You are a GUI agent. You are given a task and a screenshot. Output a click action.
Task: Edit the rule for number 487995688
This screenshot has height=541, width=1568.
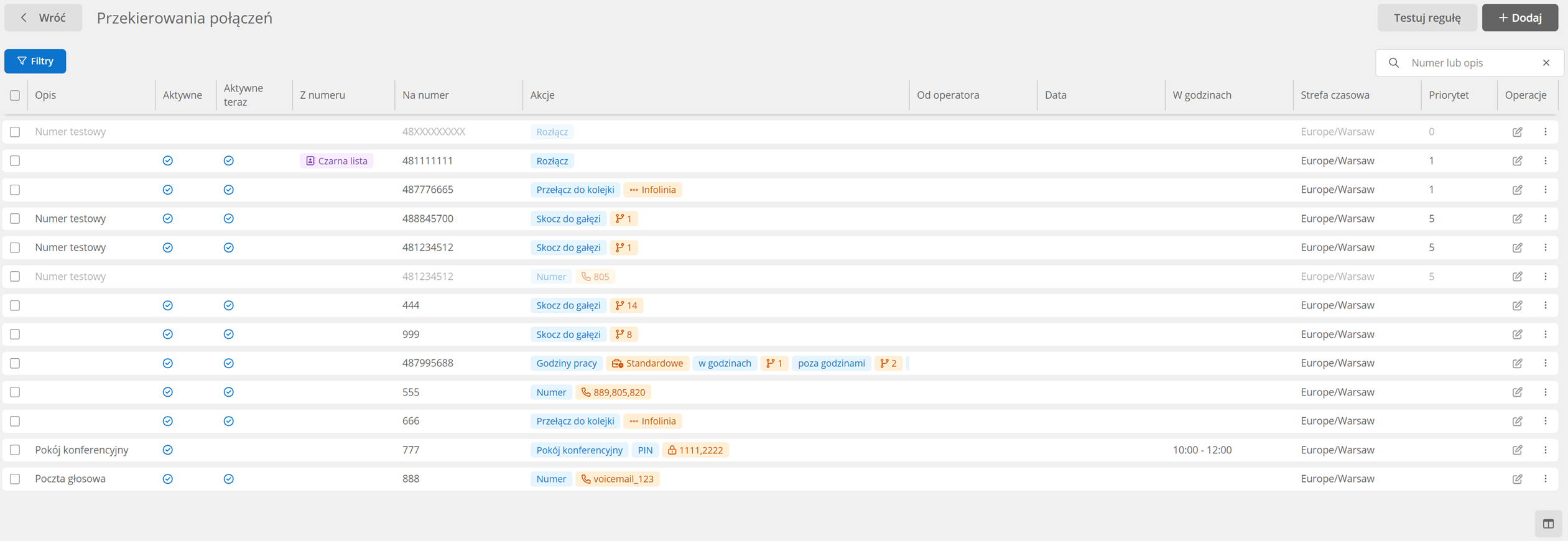(x=1517, y=363)
